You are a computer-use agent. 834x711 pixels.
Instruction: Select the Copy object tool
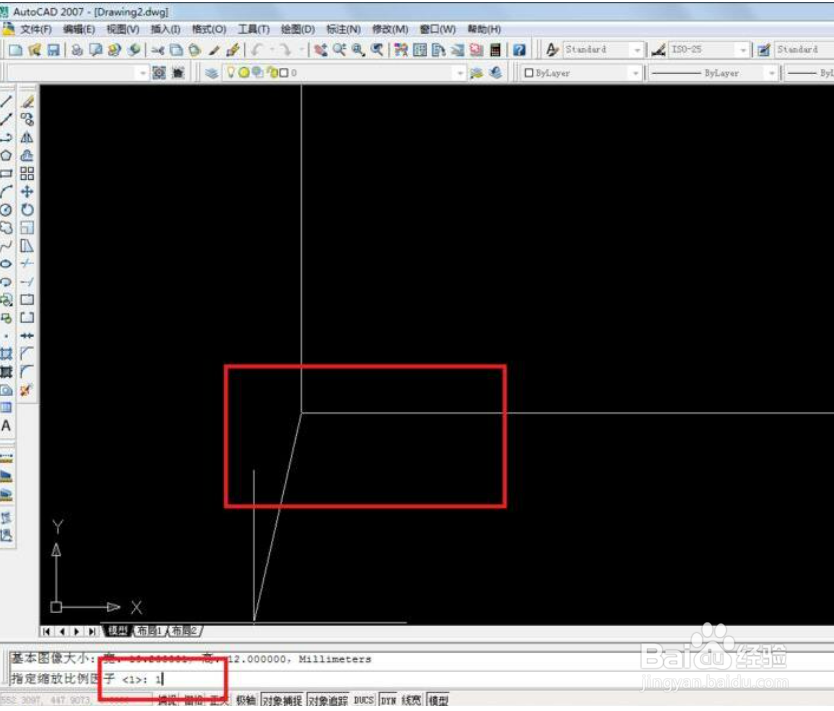coord(27,119)
